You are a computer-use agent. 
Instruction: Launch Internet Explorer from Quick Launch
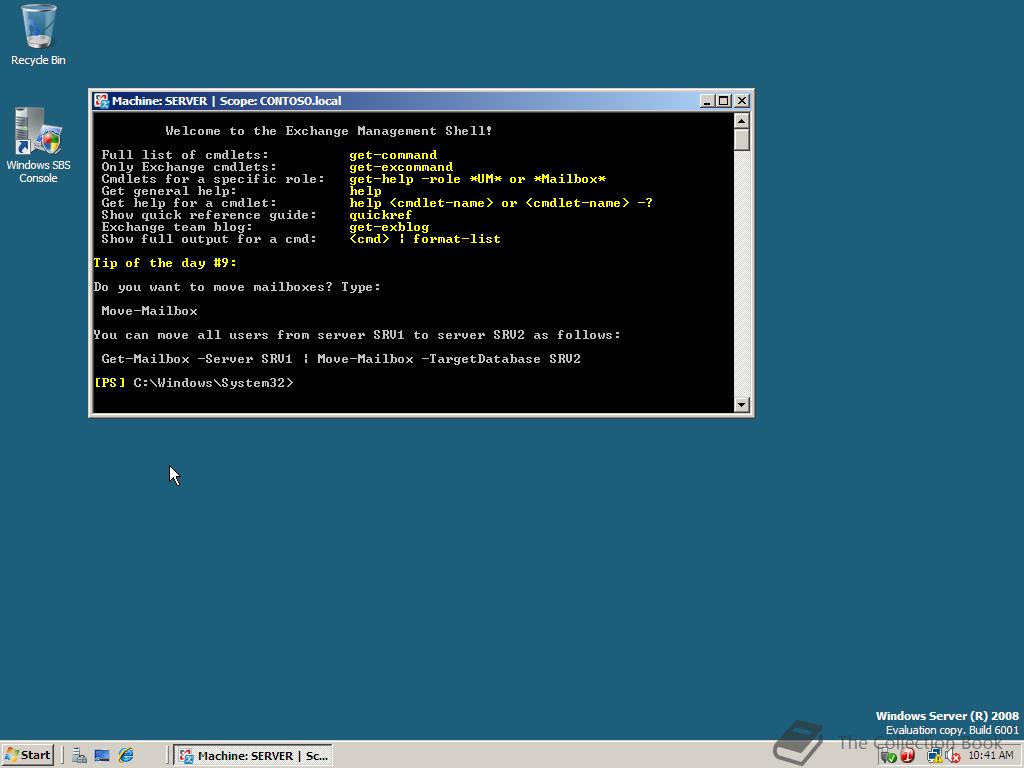(x=125, y=756)
